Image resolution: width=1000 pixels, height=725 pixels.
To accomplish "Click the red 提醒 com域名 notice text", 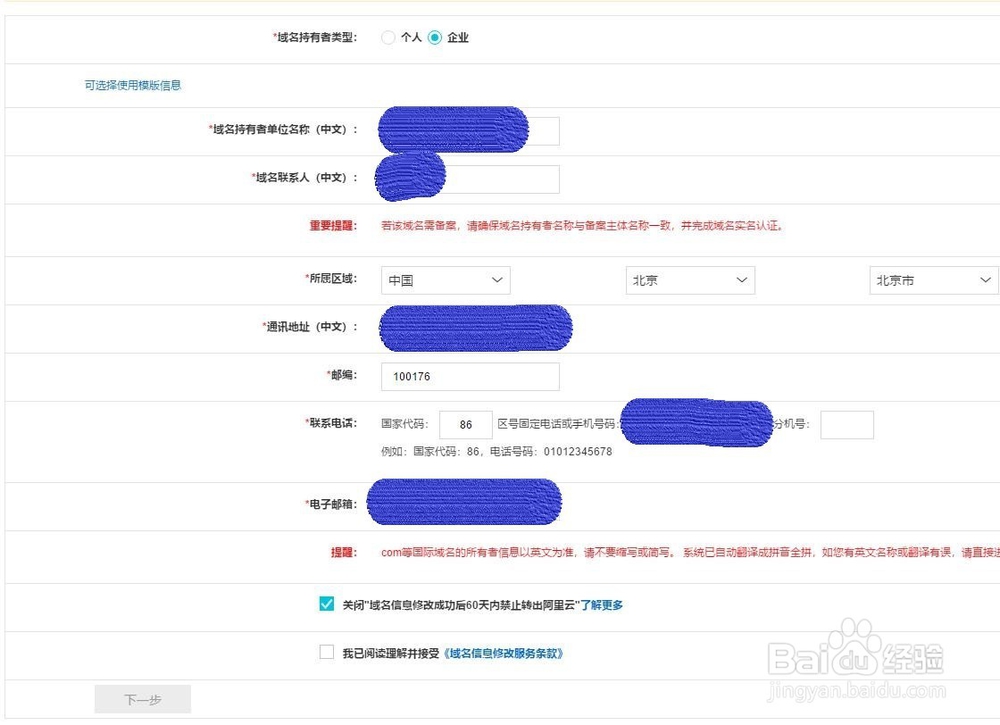I will (690, 552).
